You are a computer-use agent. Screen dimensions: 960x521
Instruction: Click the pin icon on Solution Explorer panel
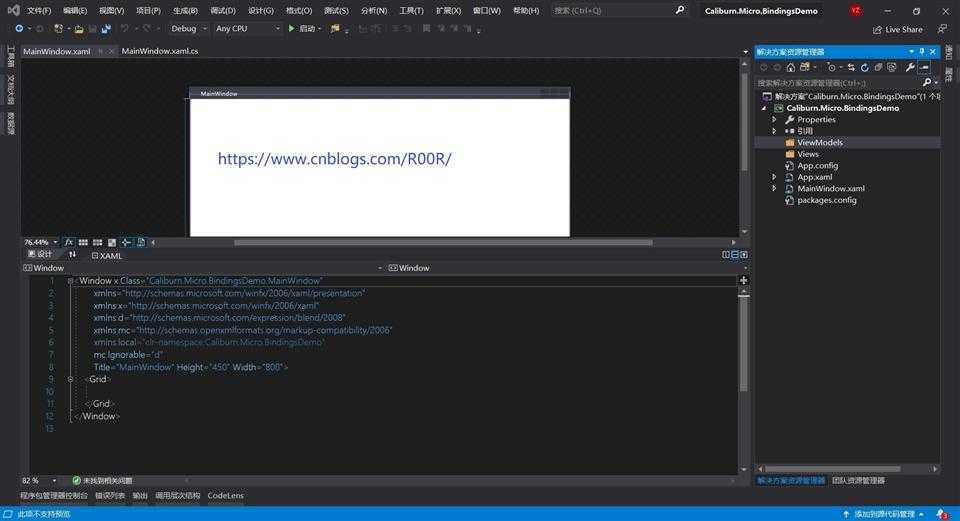(921, 52)
